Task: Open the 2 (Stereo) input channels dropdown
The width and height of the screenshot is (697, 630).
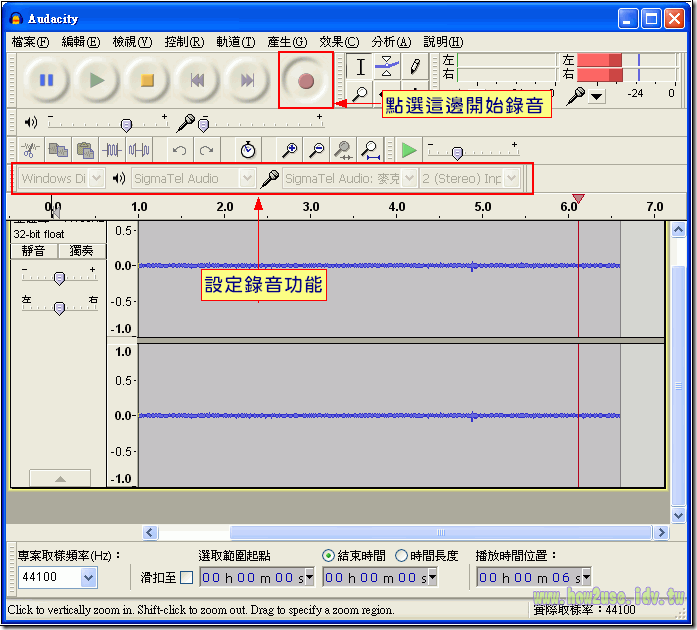Action: coord(511,179)
